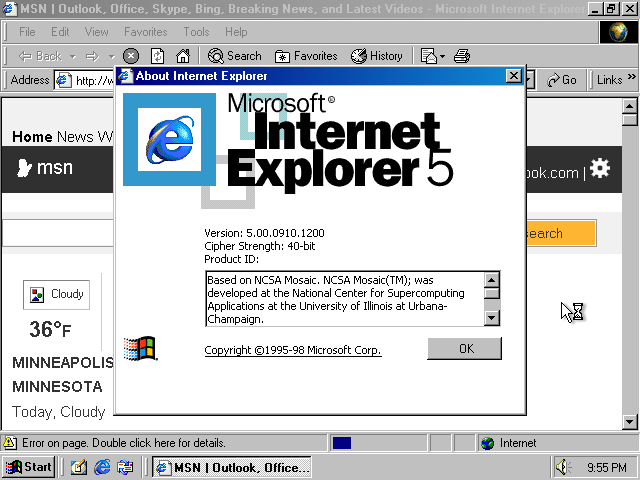Open the Edit menu
This screenshot has width=640, height=480.
[x=60, y=32]
